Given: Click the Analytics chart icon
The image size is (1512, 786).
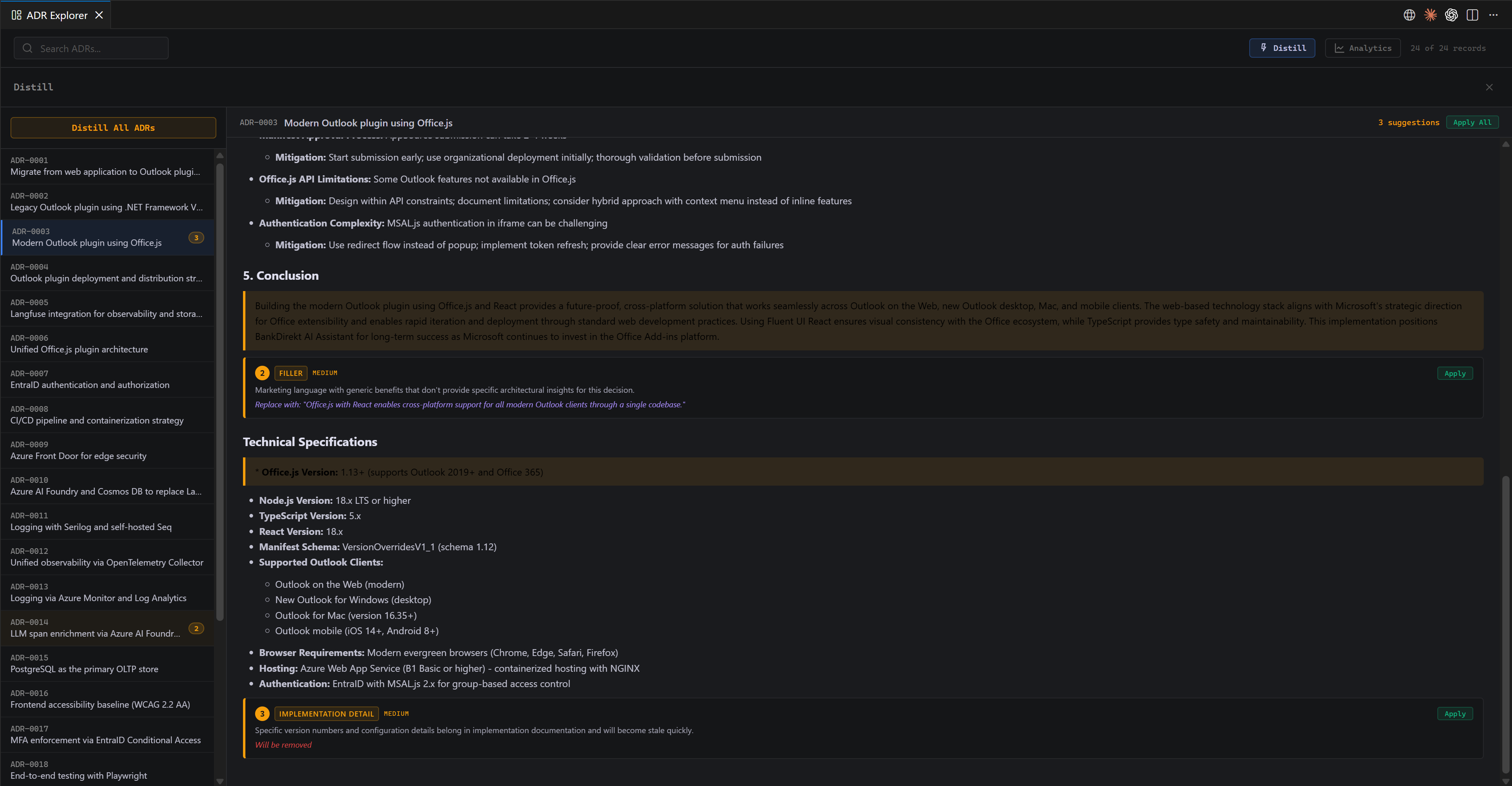Looking at the screenshot, I should click(x=1339, y=48).
